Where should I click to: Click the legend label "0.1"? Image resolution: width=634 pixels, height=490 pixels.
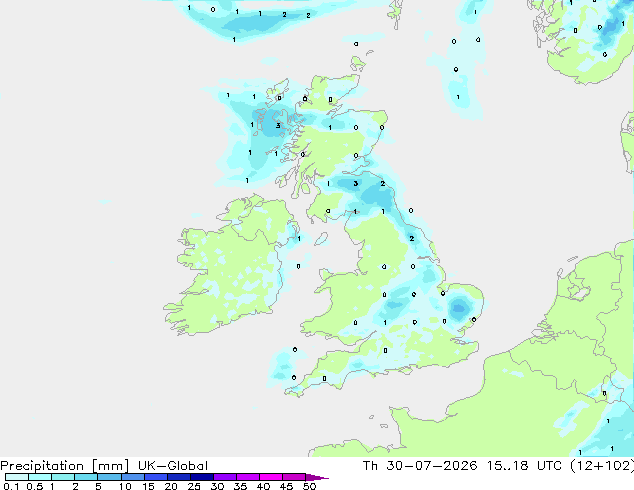point(11,486)
